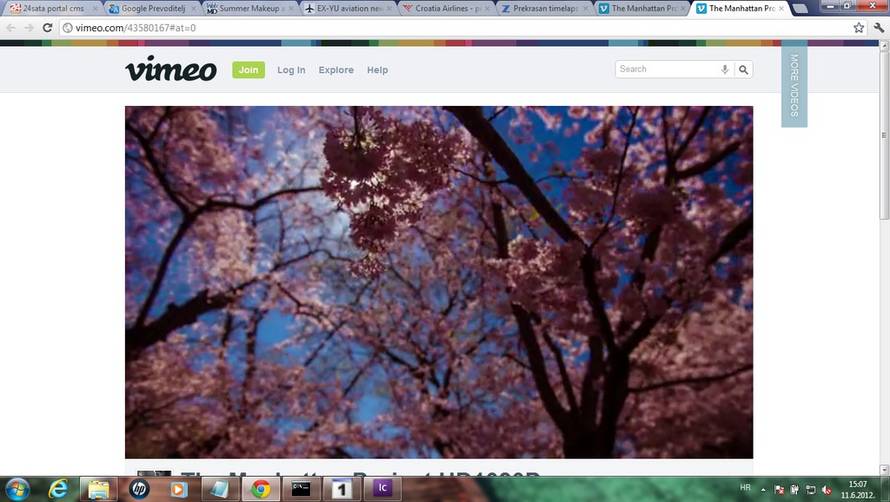The image size is (890, 502).
Task: Launch Internet Explorer from taskbar
Action: coord(58,489)
